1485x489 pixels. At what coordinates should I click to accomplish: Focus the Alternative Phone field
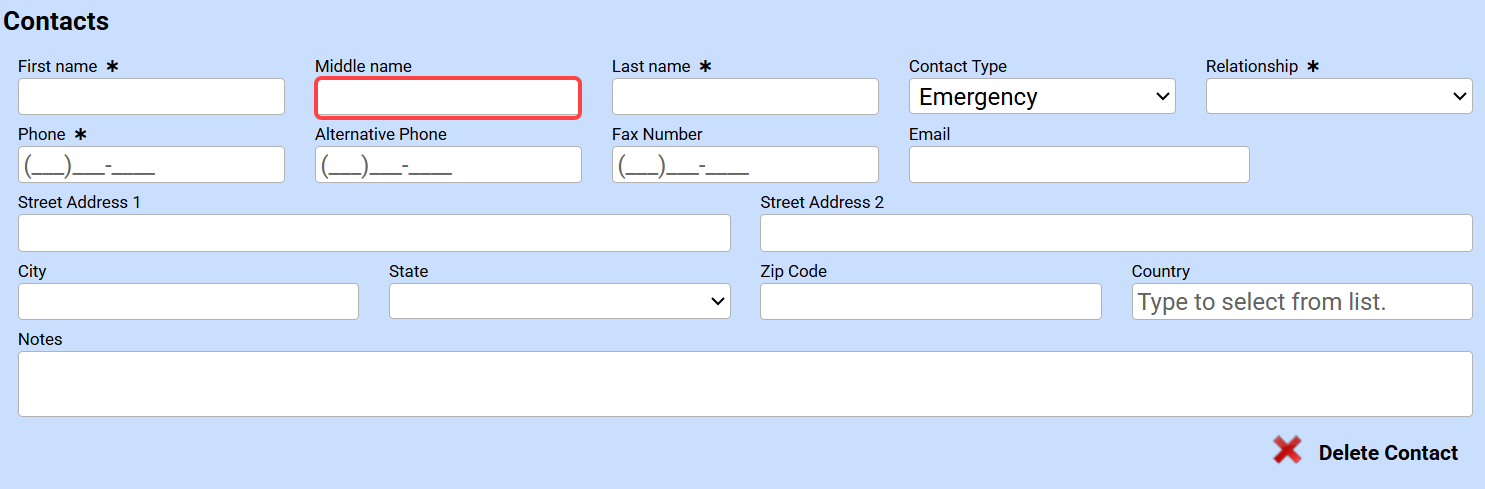tap(448, 165)
